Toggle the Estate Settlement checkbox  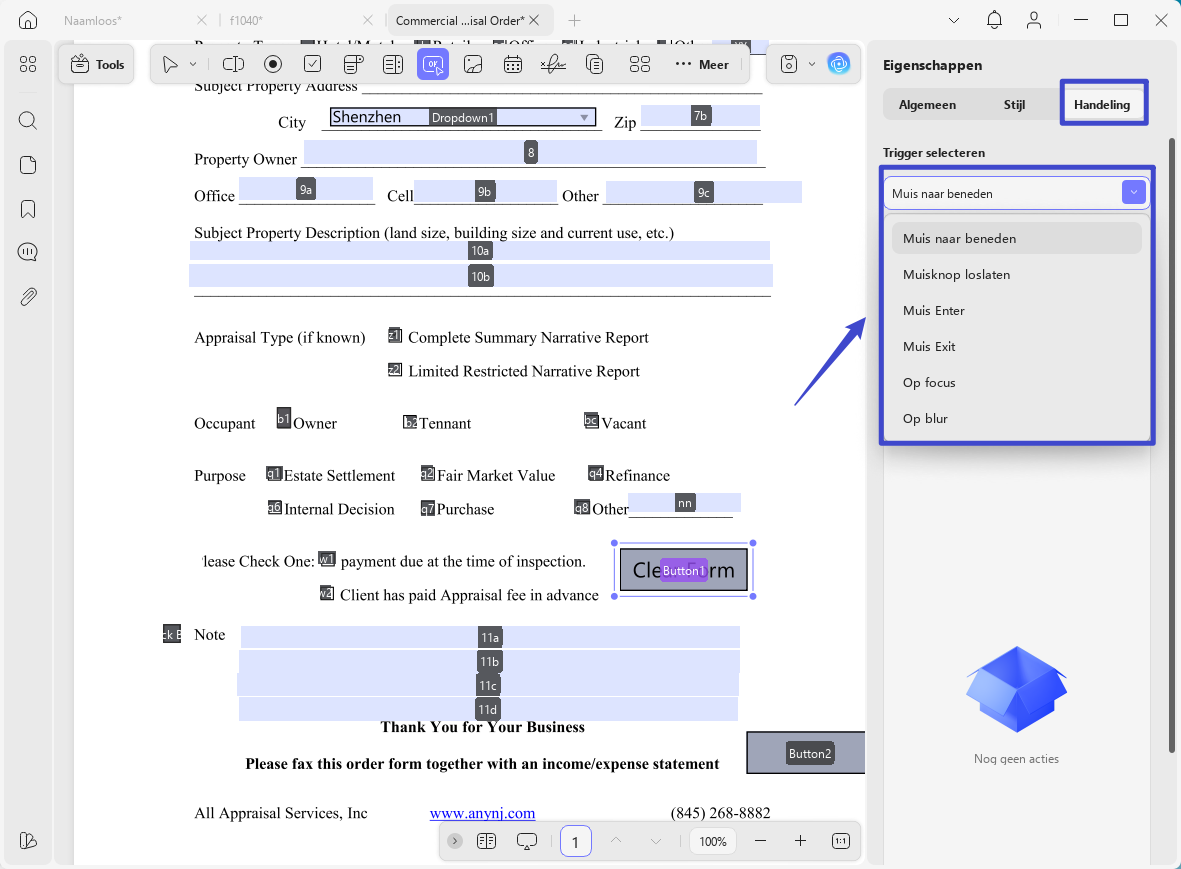pos(273,474)
